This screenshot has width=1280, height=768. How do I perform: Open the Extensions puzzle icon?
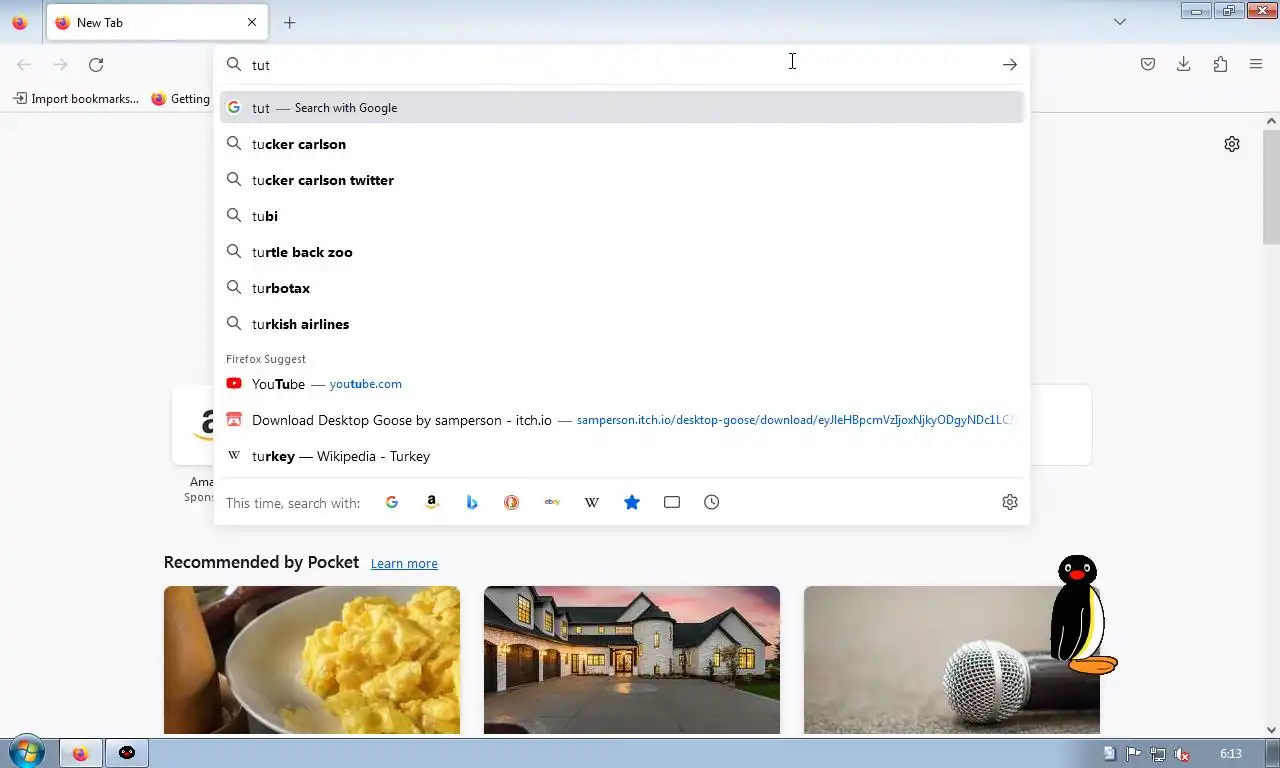1220,64
